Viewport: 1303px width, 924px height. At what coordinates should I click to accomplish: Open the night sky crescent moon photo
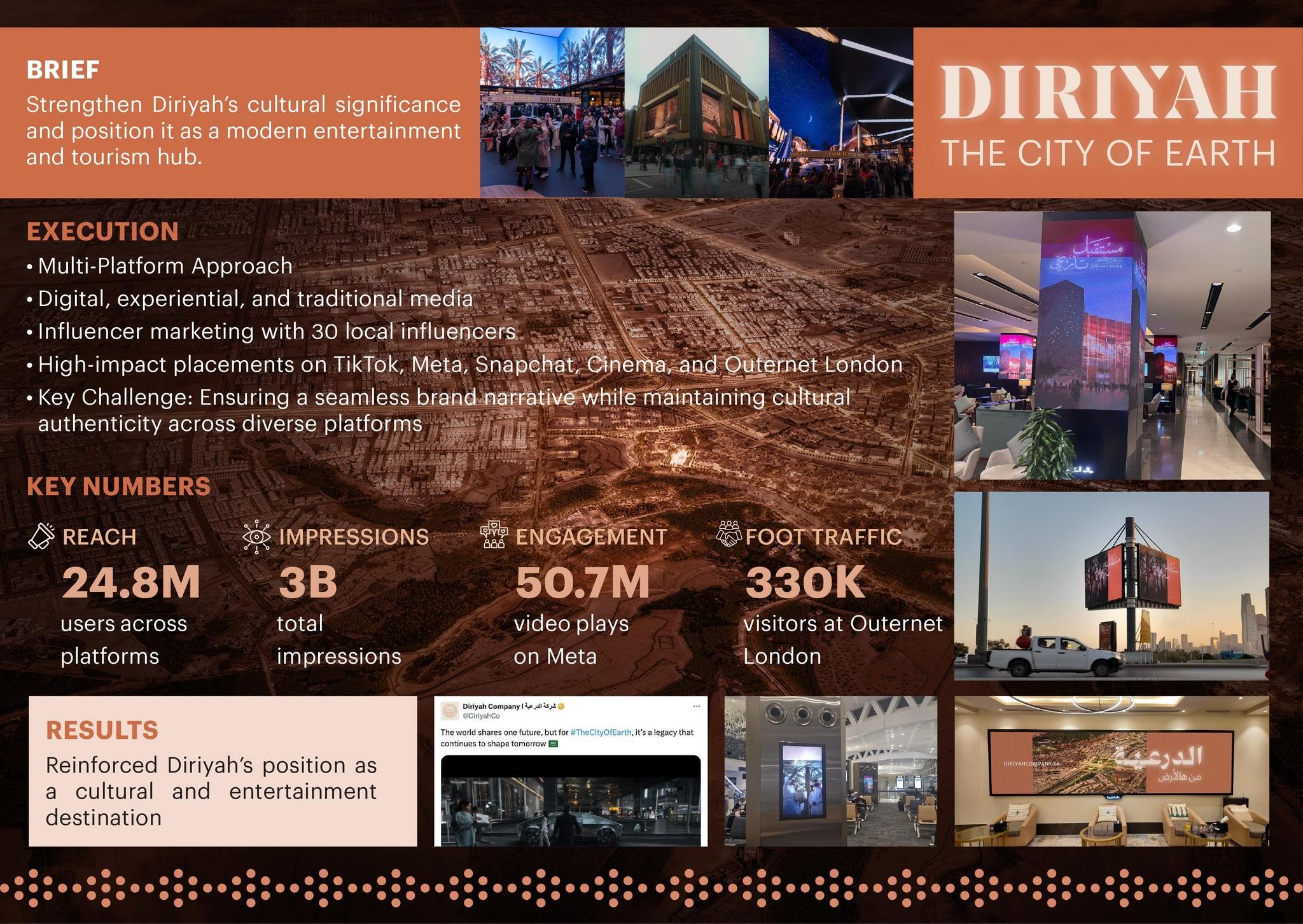point(840,113)
